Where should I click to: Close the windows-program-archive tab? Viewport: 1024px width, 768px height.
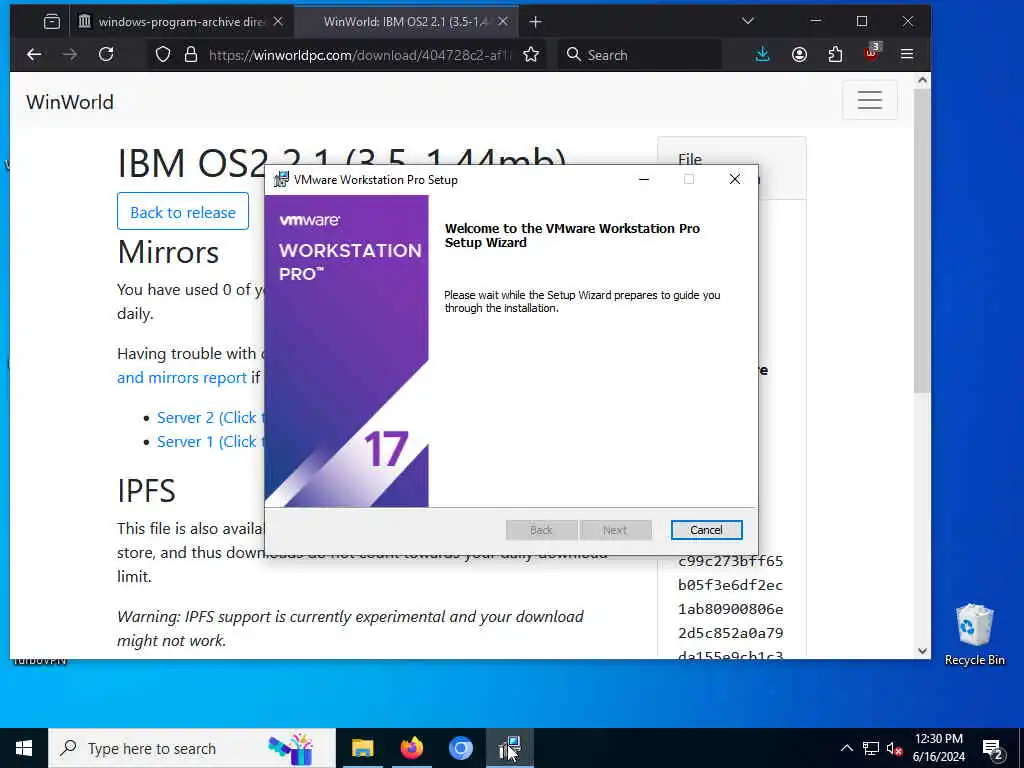[x=278, y=22]
